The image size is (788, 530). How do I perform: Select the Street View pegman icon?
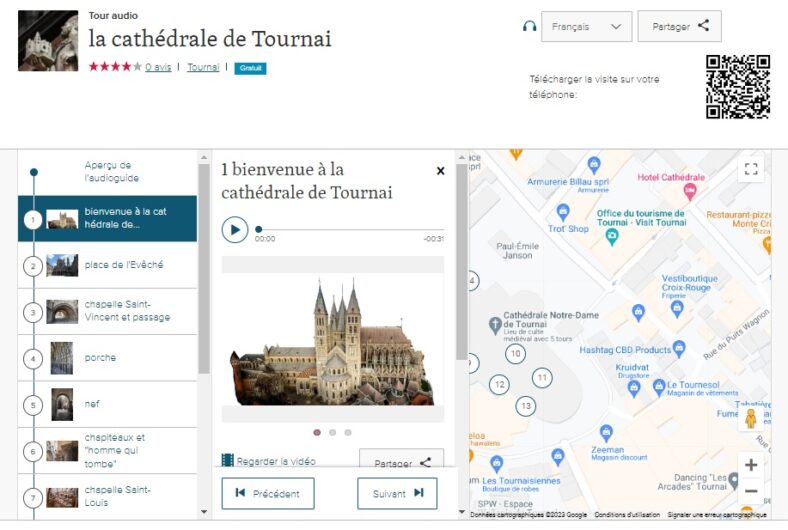pos(751,419)
